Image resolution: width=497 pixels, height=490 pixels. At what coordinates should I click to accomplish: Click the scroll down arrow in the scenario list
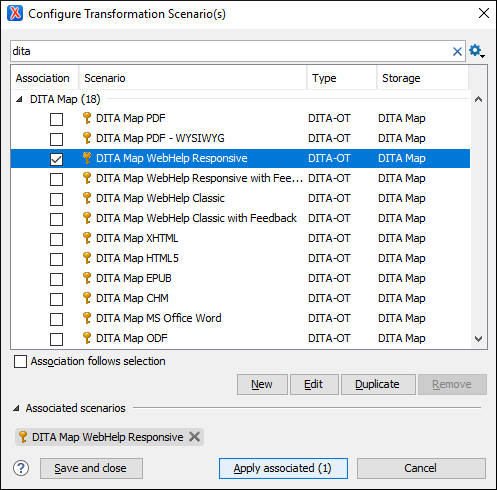(478, 339)
